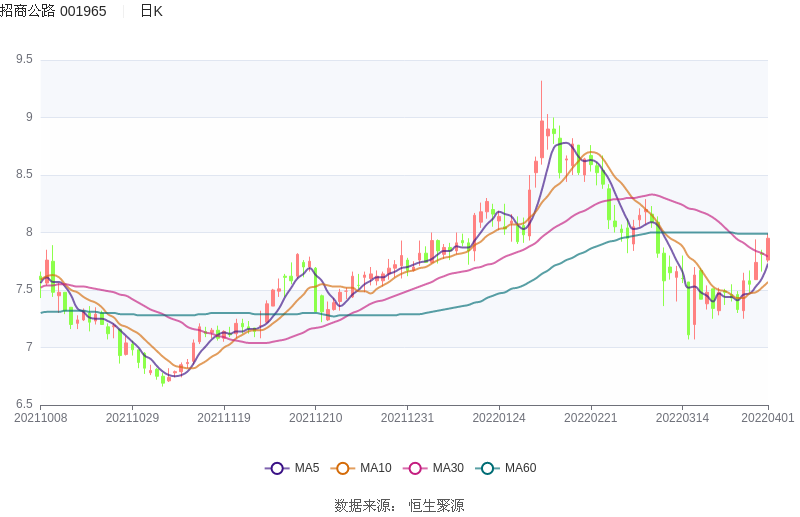
Task: Select the 20211008 date on the x-axis
Action: (41, 418)
